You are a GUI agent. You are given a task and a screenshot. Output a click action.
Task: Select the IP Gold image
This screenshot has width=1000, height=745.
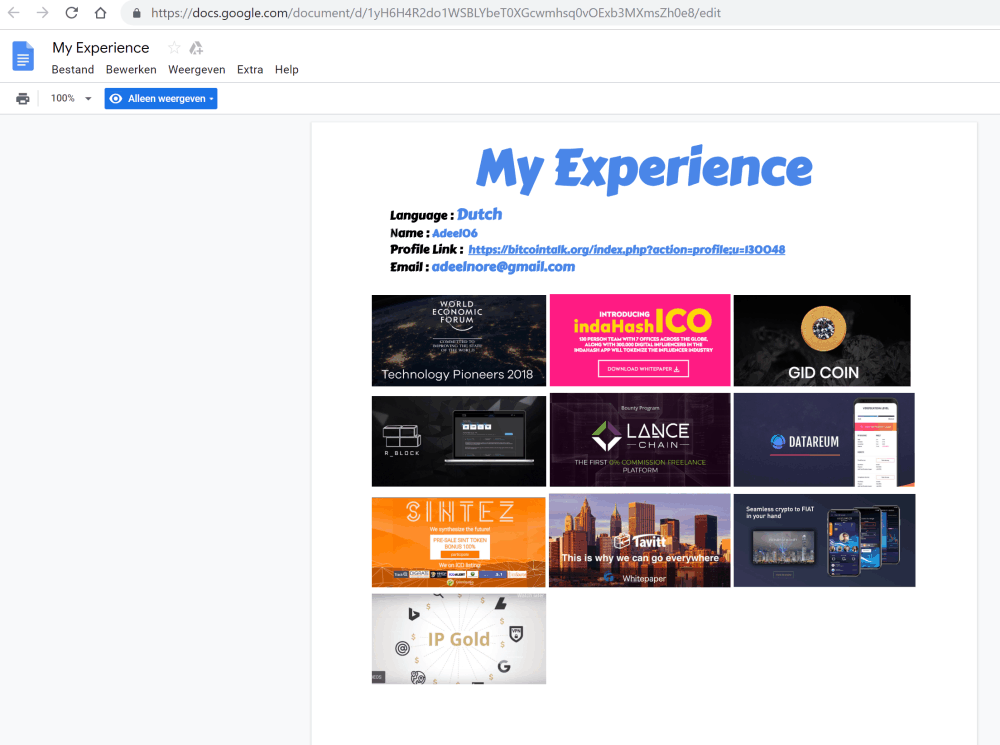pyautogui.click(x=459, y=639)
